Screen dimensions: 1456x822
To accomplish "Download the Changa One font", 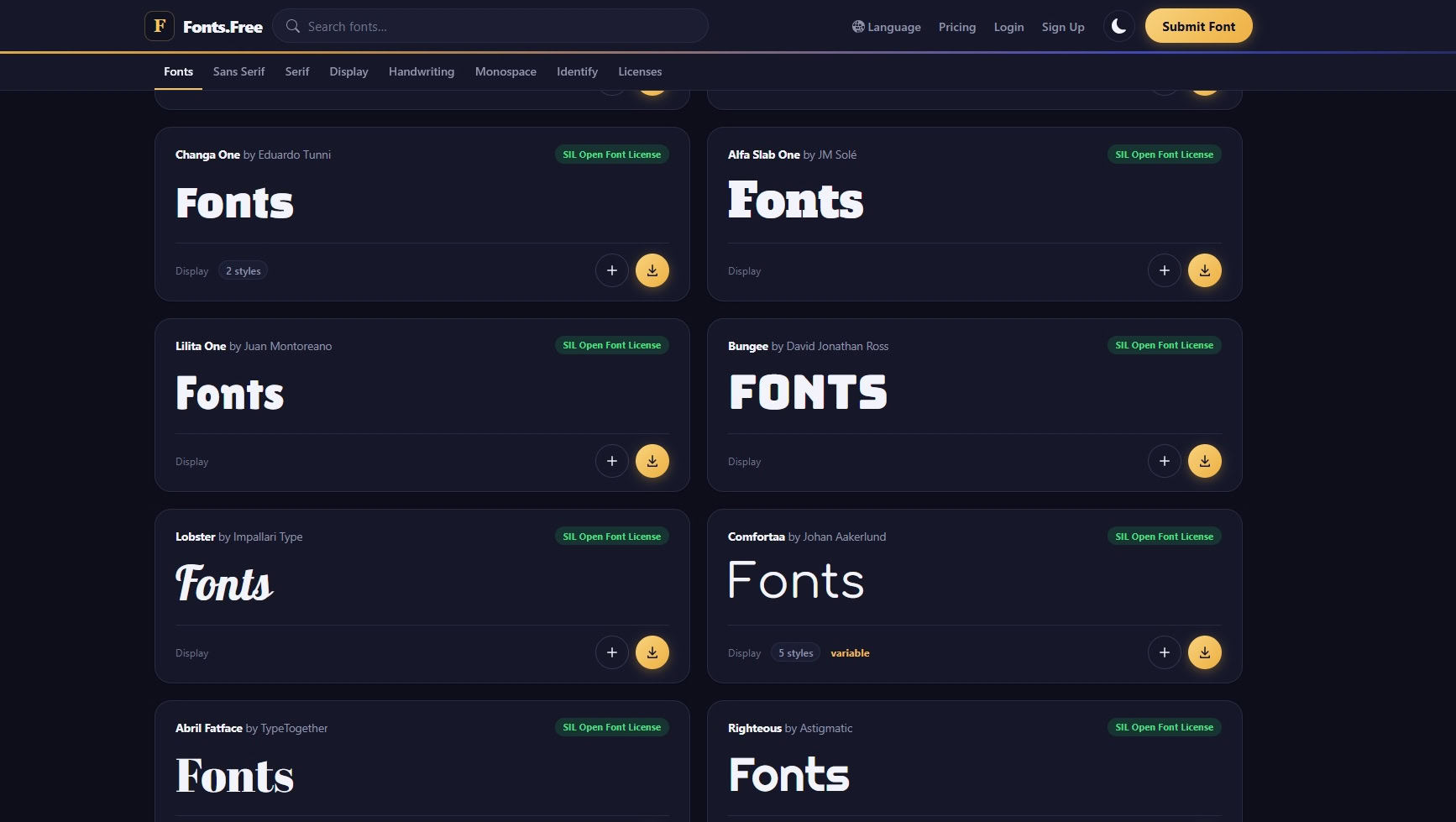I will pyautogui.click(x=652, y=270).
